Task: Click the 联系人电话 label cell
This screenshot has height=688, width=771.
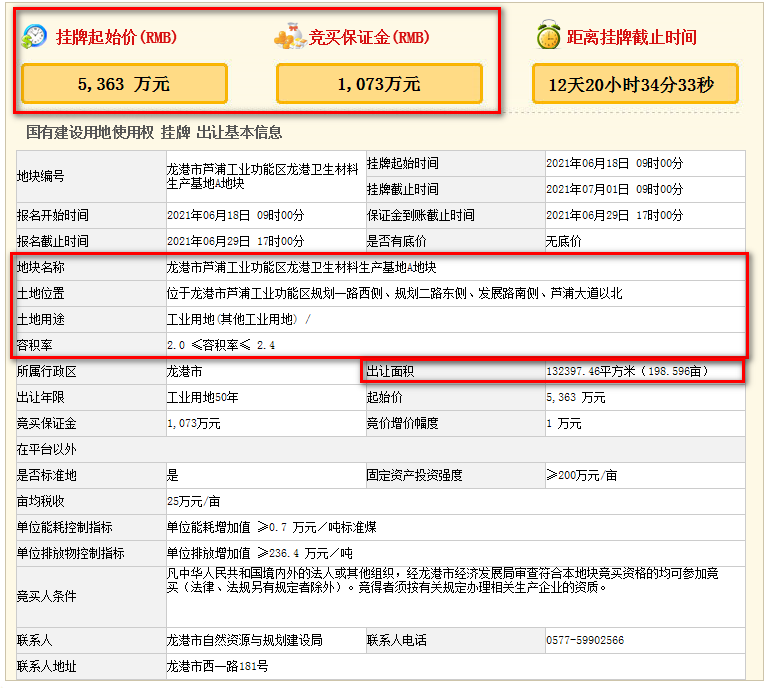Action: click(455, 640)
